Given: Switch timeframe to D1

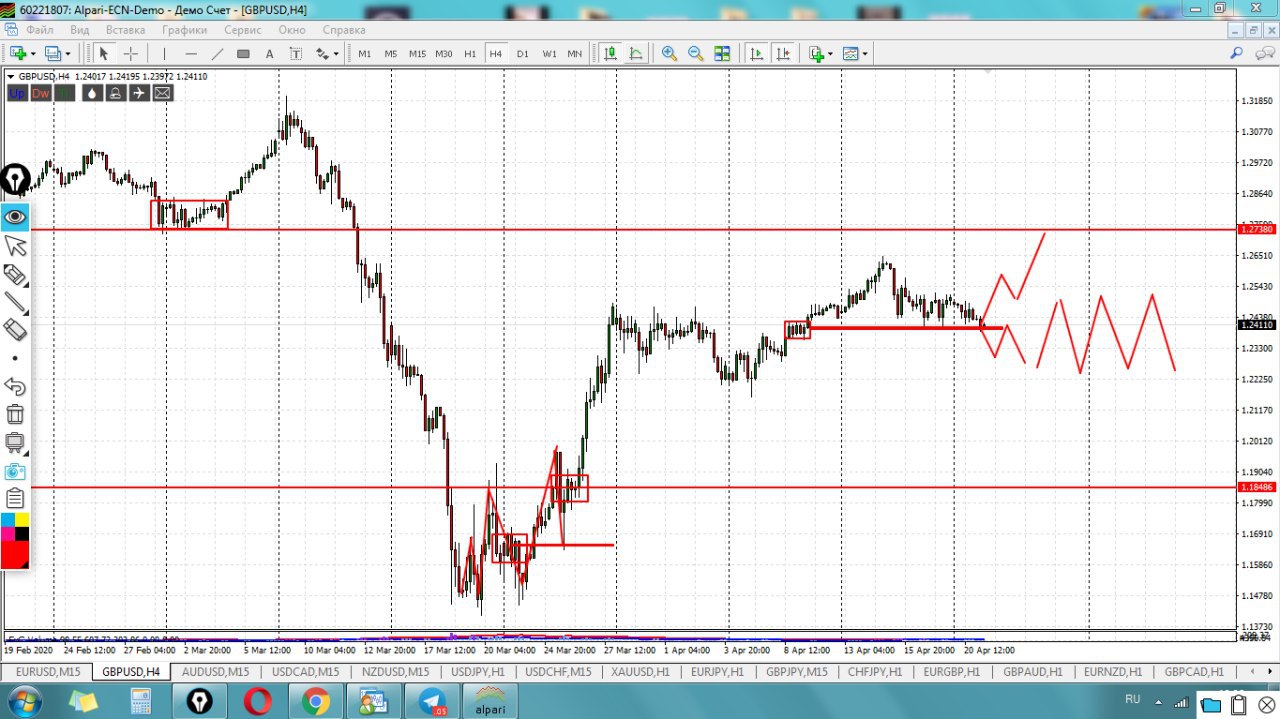Looking at the screenshot, I should (x=522, y=54).
